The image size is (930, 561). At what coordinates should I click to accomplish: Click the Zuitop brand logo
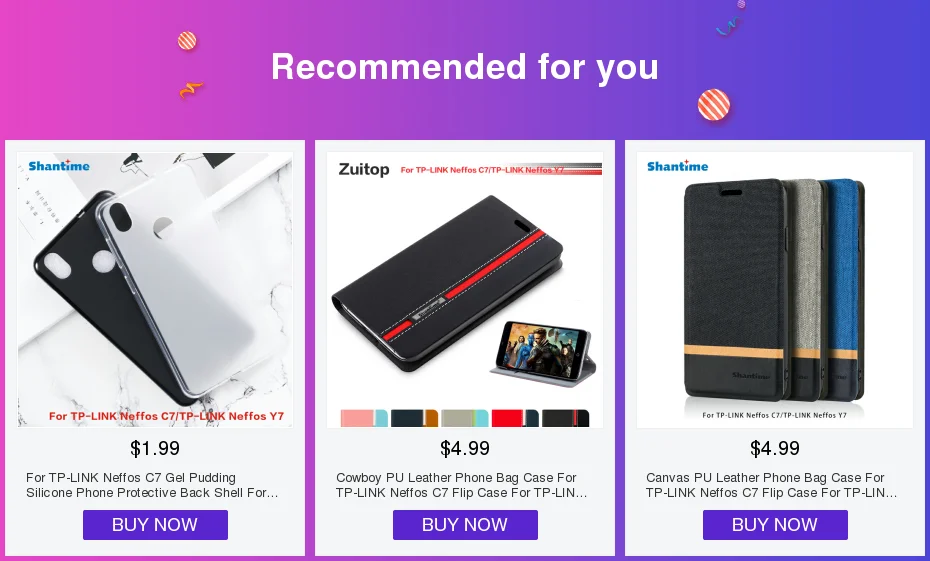(364, 170)
